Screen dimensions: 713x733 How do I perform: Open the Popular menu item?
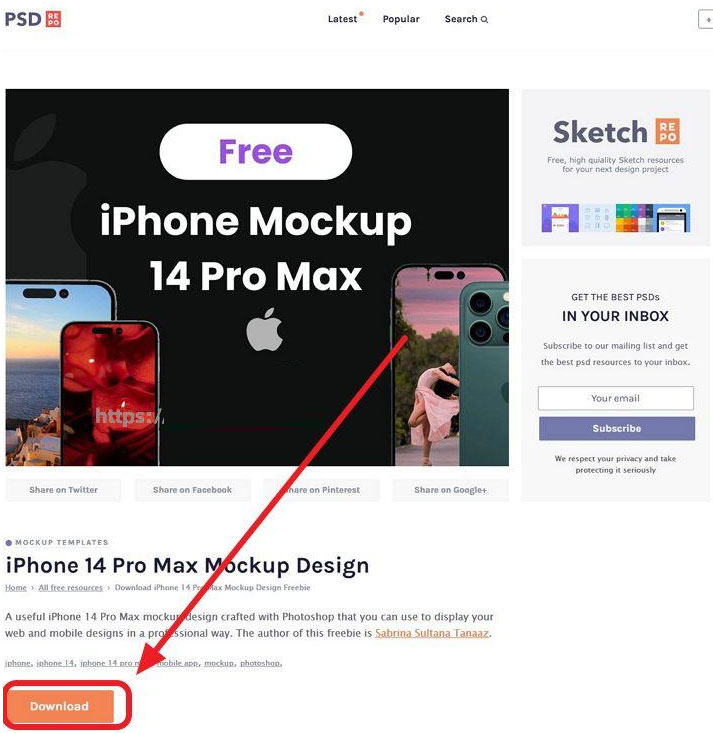(x=401, y=19)
